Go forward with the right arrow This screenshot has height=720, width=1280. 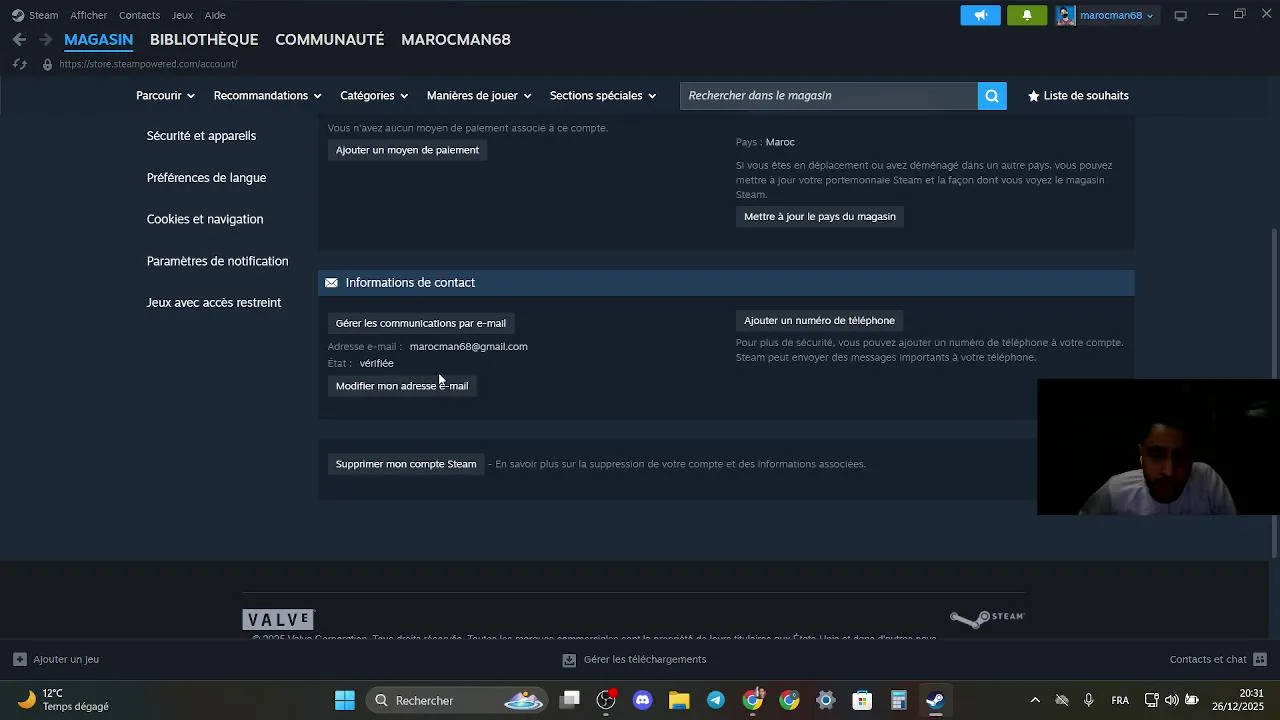tap(45, 39)
